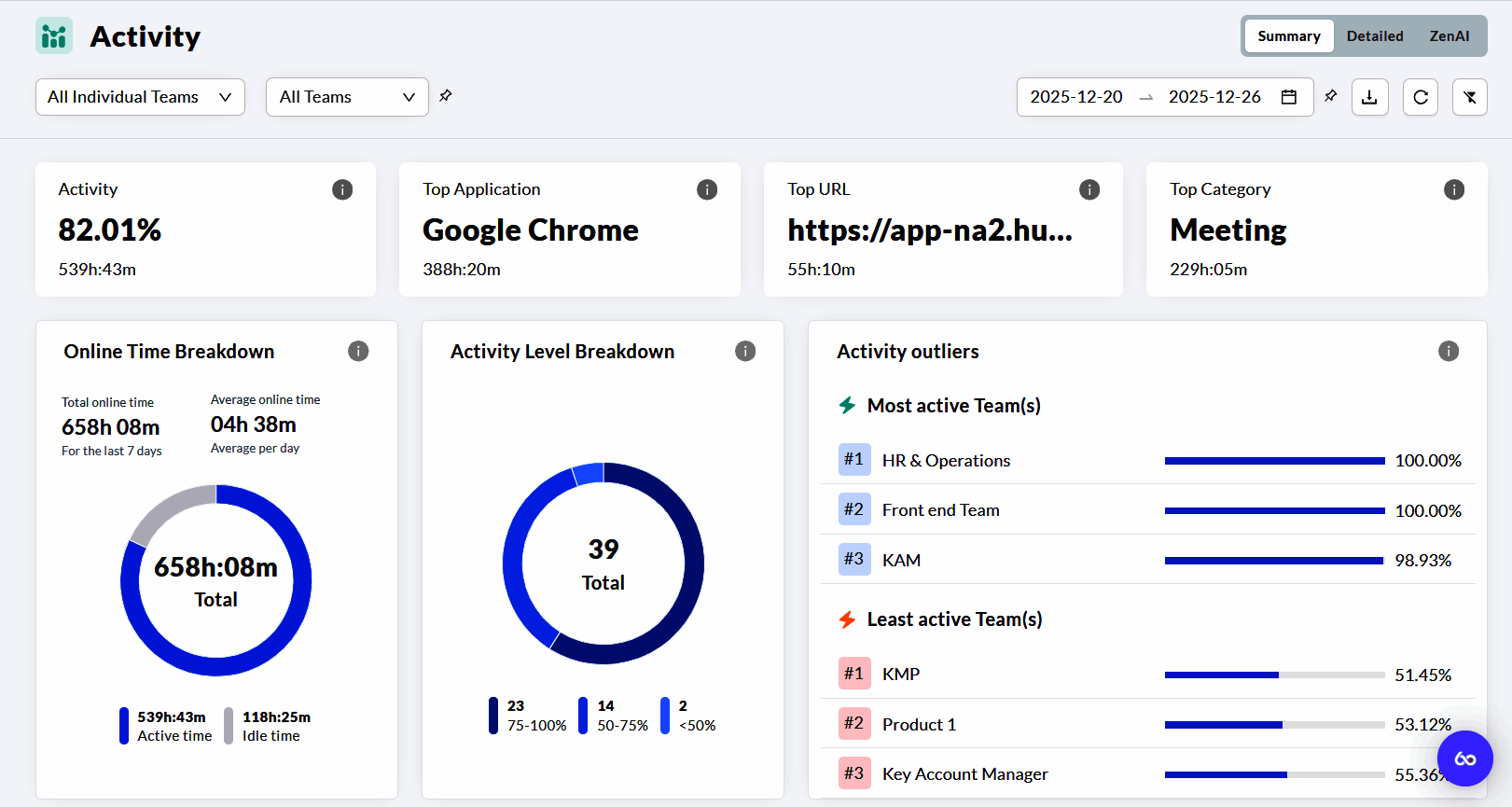1512x807 pixels.
Task: Click the refresh data icon
Action: click(1421, 97)
